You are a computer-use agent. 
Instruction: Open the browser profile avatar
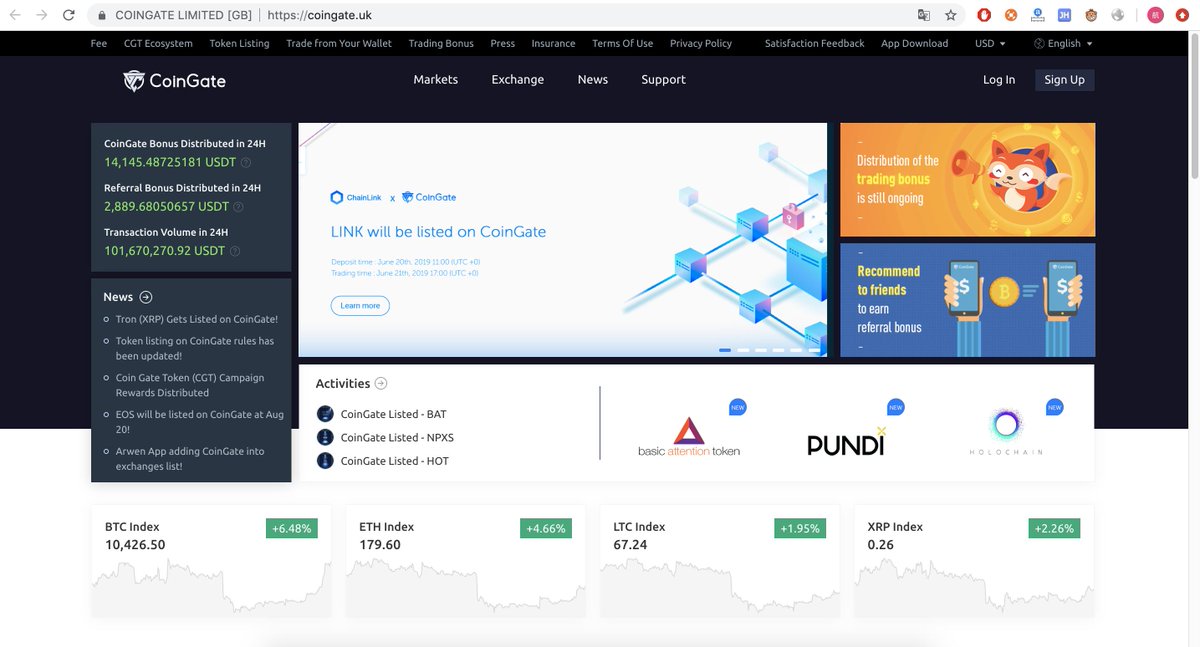tap(1155, 15)
